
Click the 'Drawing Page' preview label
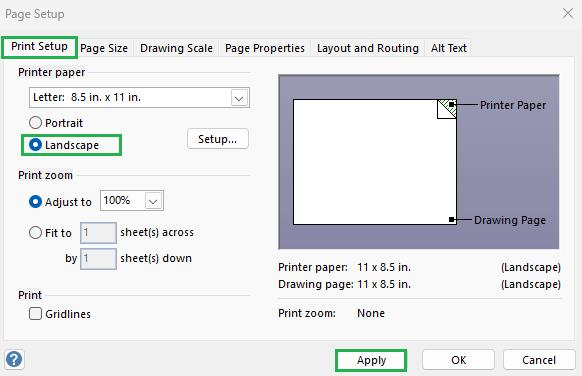click(x=510, y=220)
